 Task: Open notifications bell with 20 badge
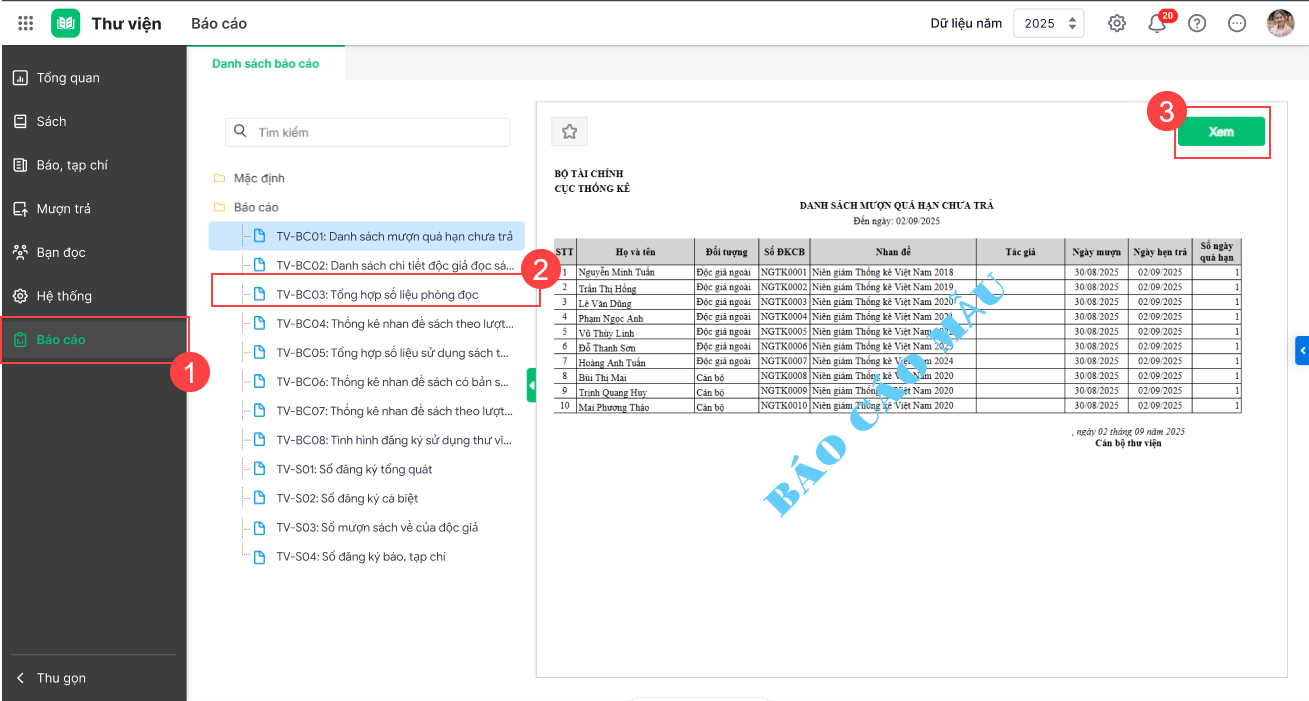(x=1159, y=22)
